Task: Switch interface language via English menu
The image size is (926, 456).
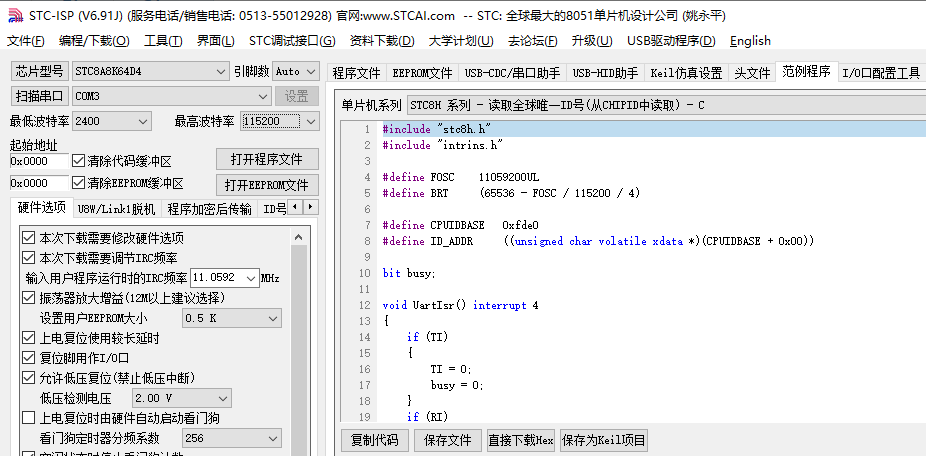Action: (750, 41)
